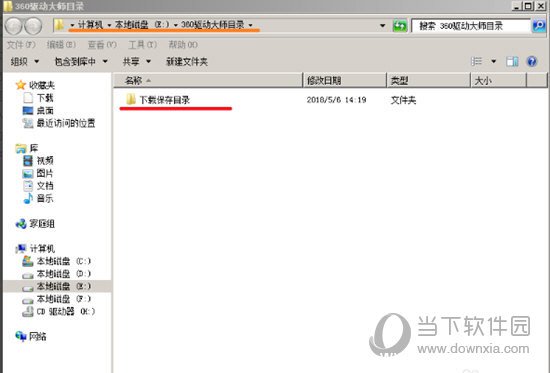Image resolution: width=550 pixels, height=373 pixels.
Task: Click arrow after 本地磁盘 (E:) in address path
Action: click(175, 25)
